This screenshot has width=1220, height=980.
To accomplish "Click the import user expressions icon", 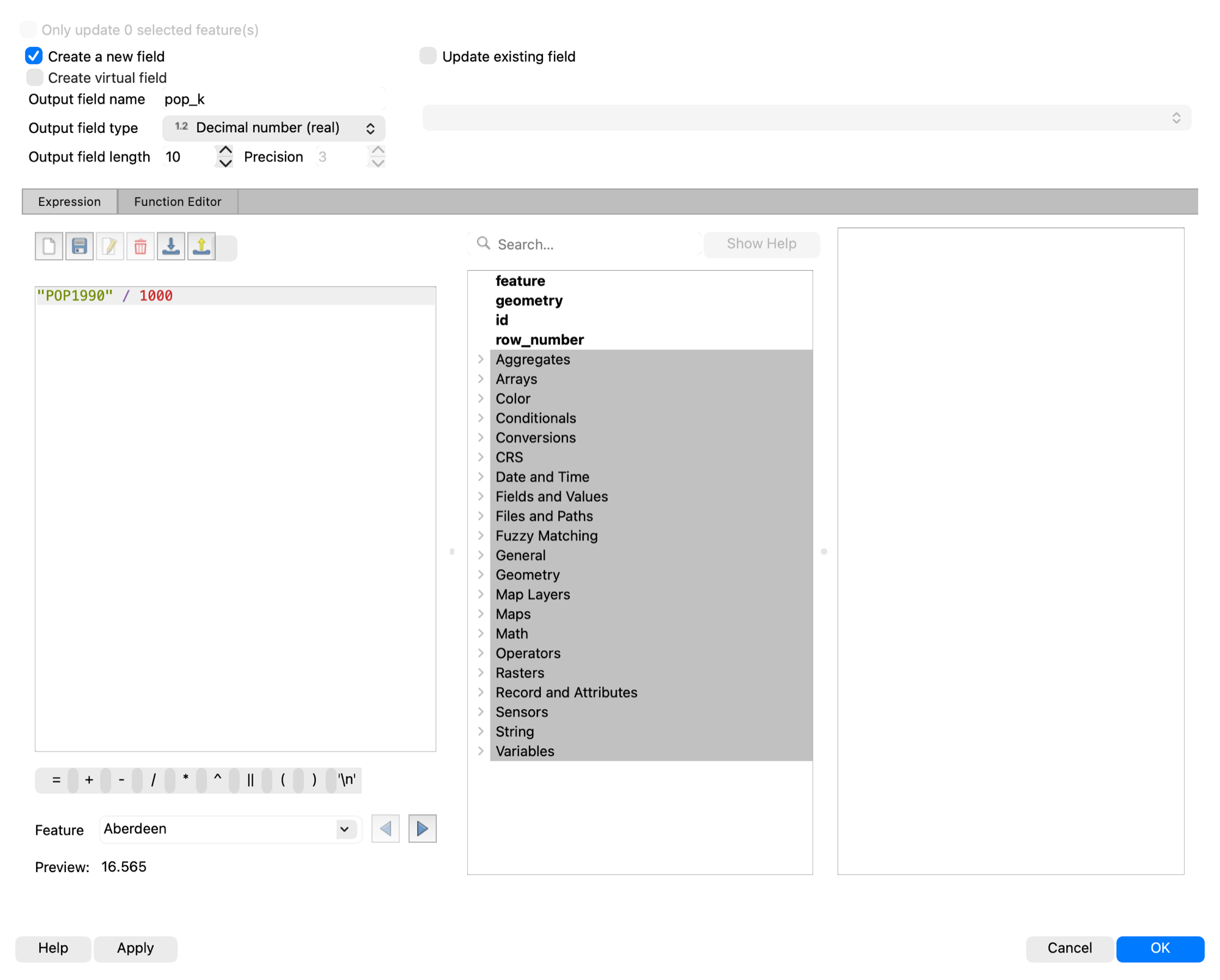I will [x=171, y=246].
